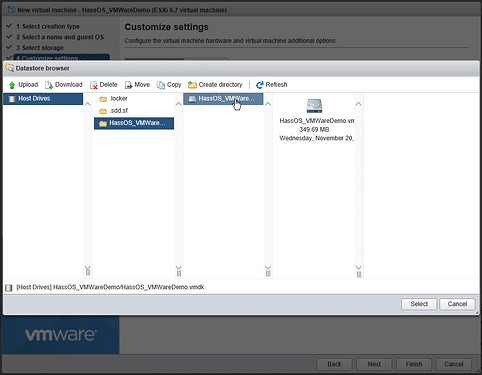Click the Next button in wizard
The height and width of the screenshot is (375, 482).
pos(374,364)
